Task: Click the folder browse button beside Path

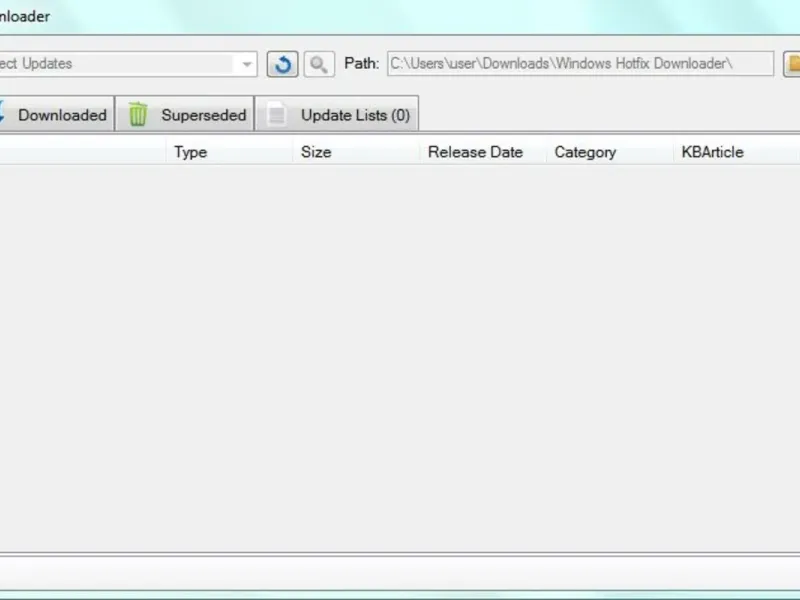Action: coord(792,64)
